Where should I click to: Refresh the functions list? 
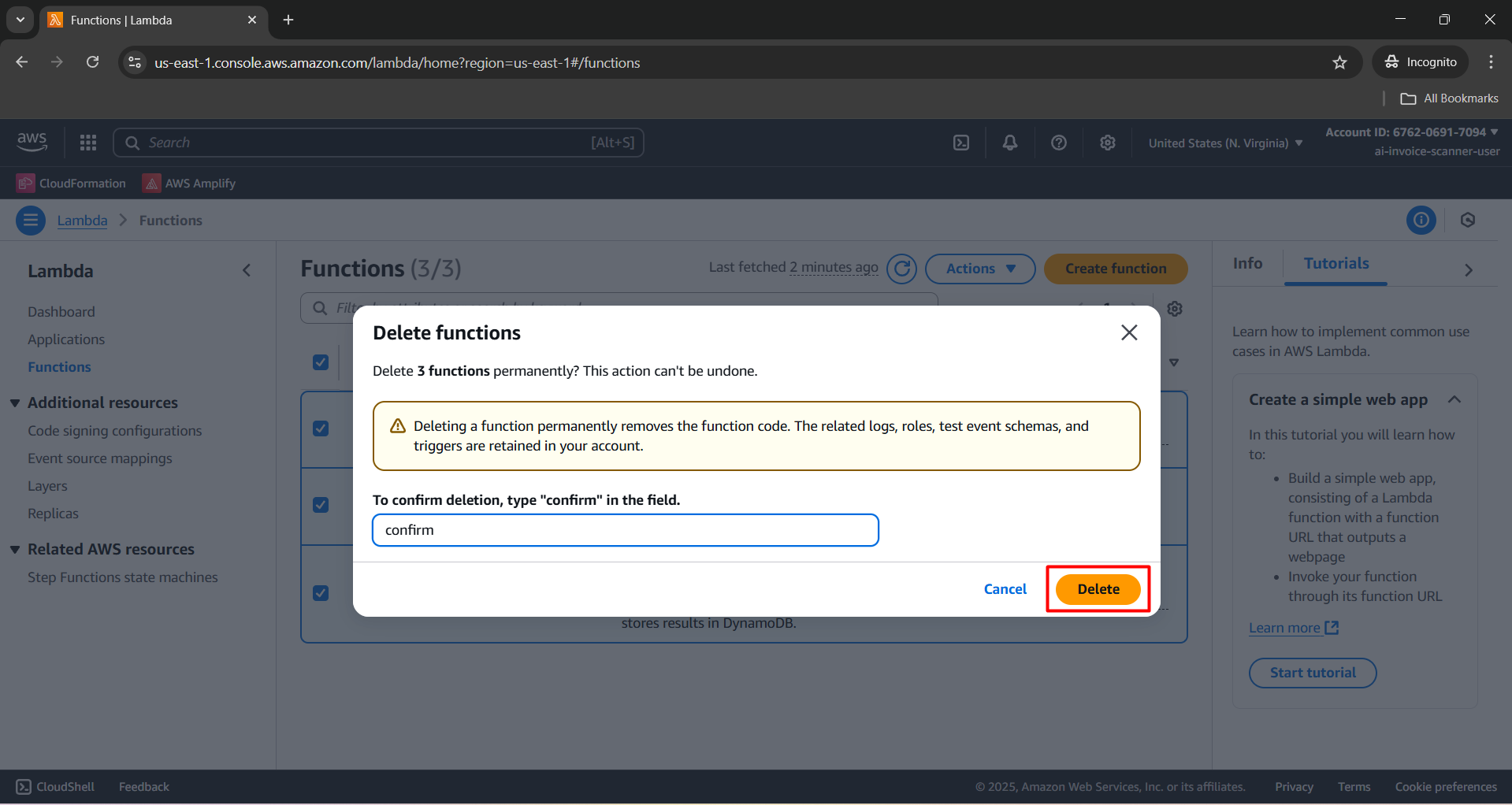pos(902,269)
